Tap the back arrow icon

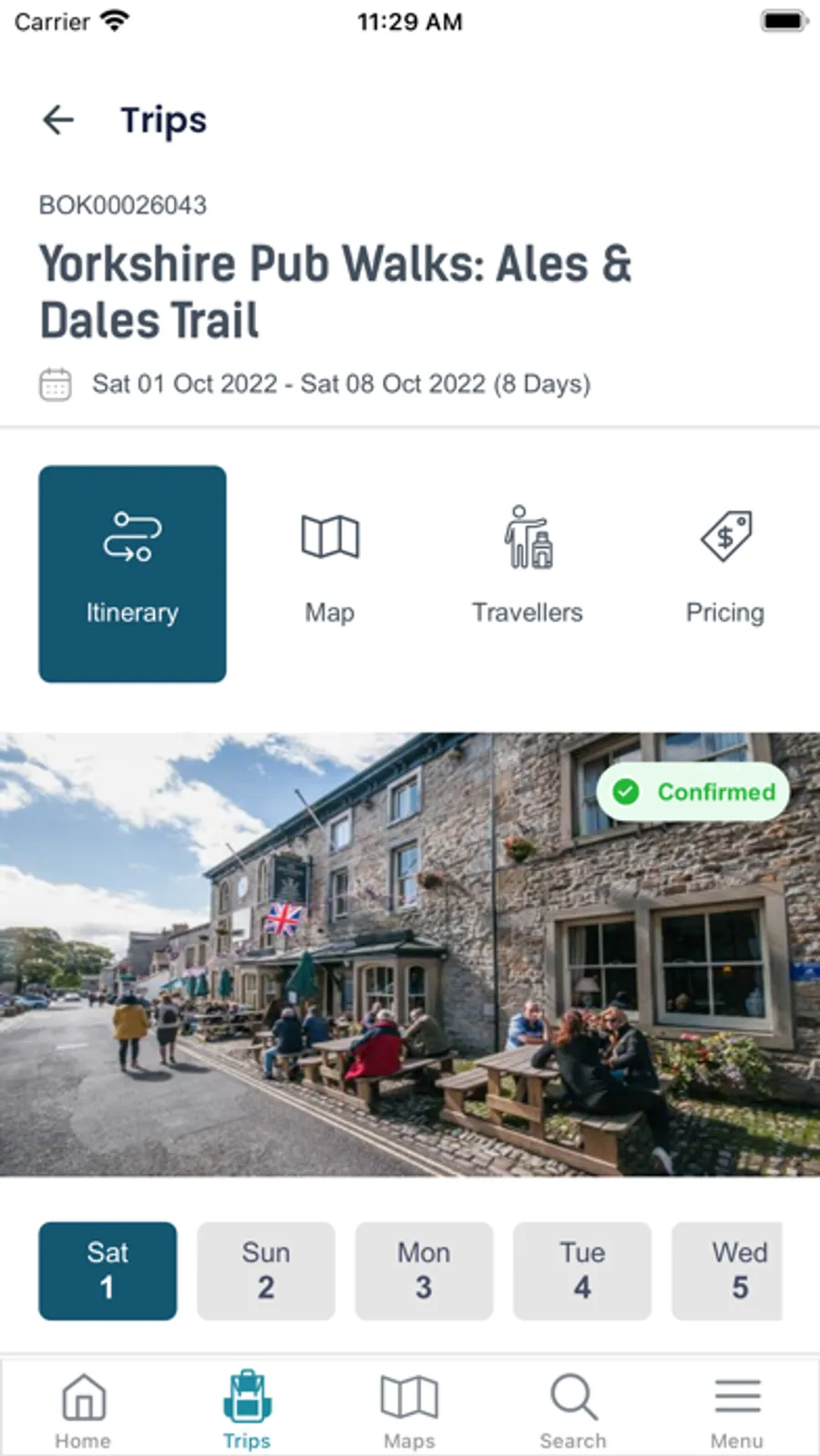point(58,119)
